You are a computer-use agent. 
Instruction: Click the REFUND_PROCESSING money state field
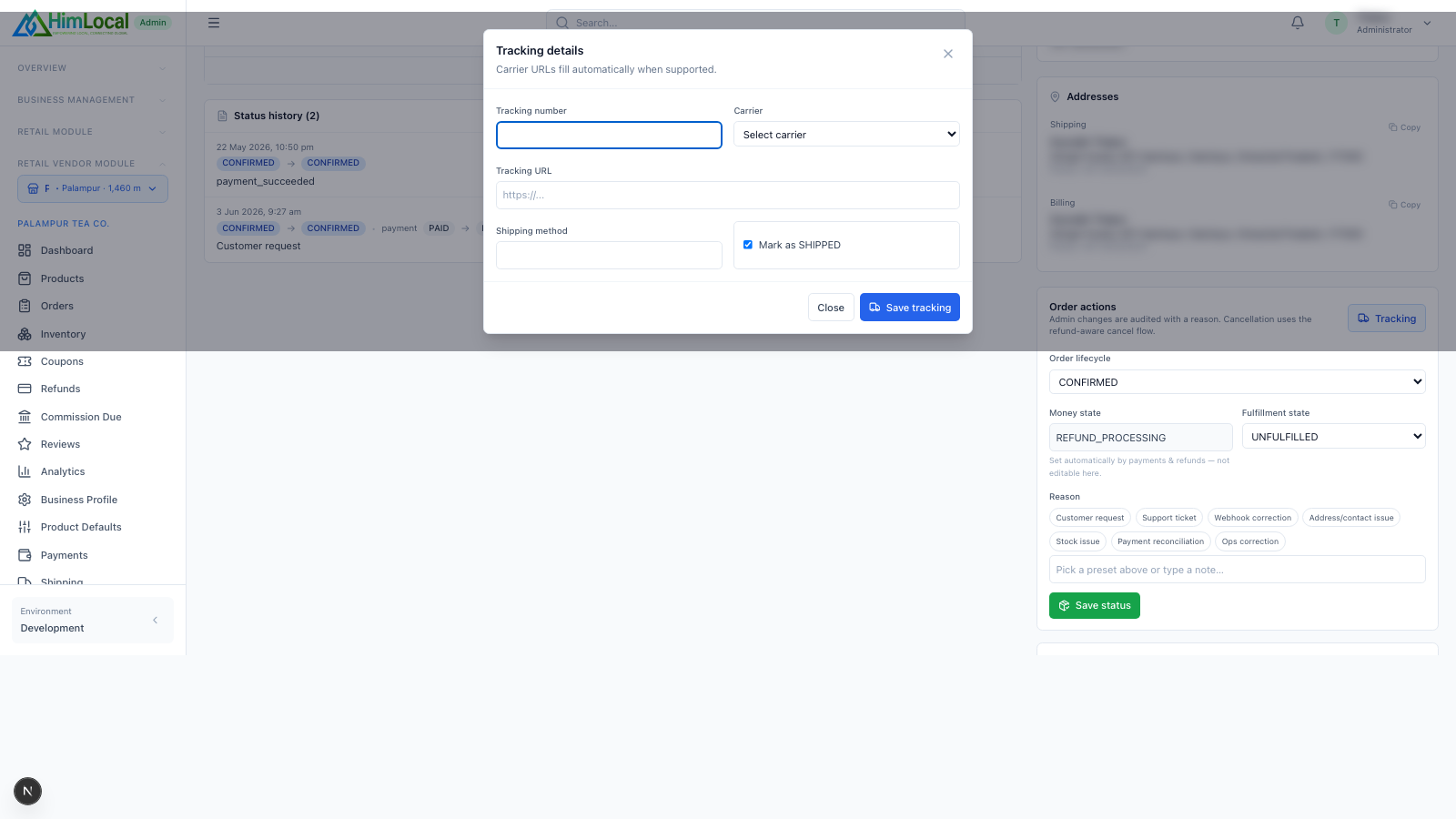[x=1141, y=438]
